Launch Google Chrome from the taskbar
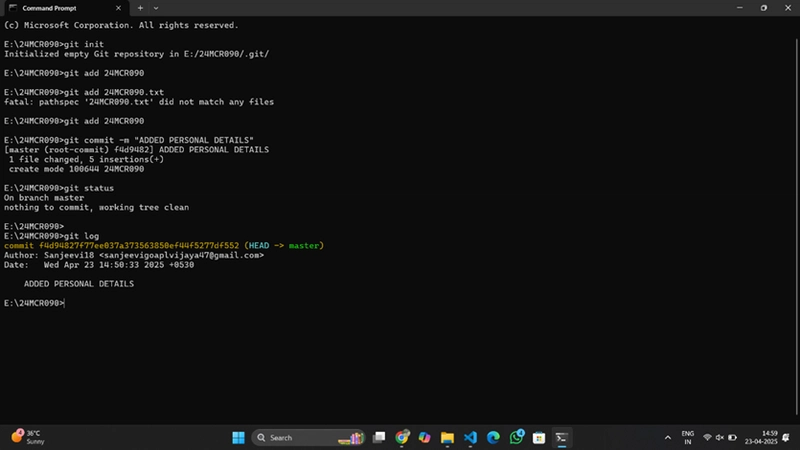This screenshot has width=800, height=450. point(402,438)
